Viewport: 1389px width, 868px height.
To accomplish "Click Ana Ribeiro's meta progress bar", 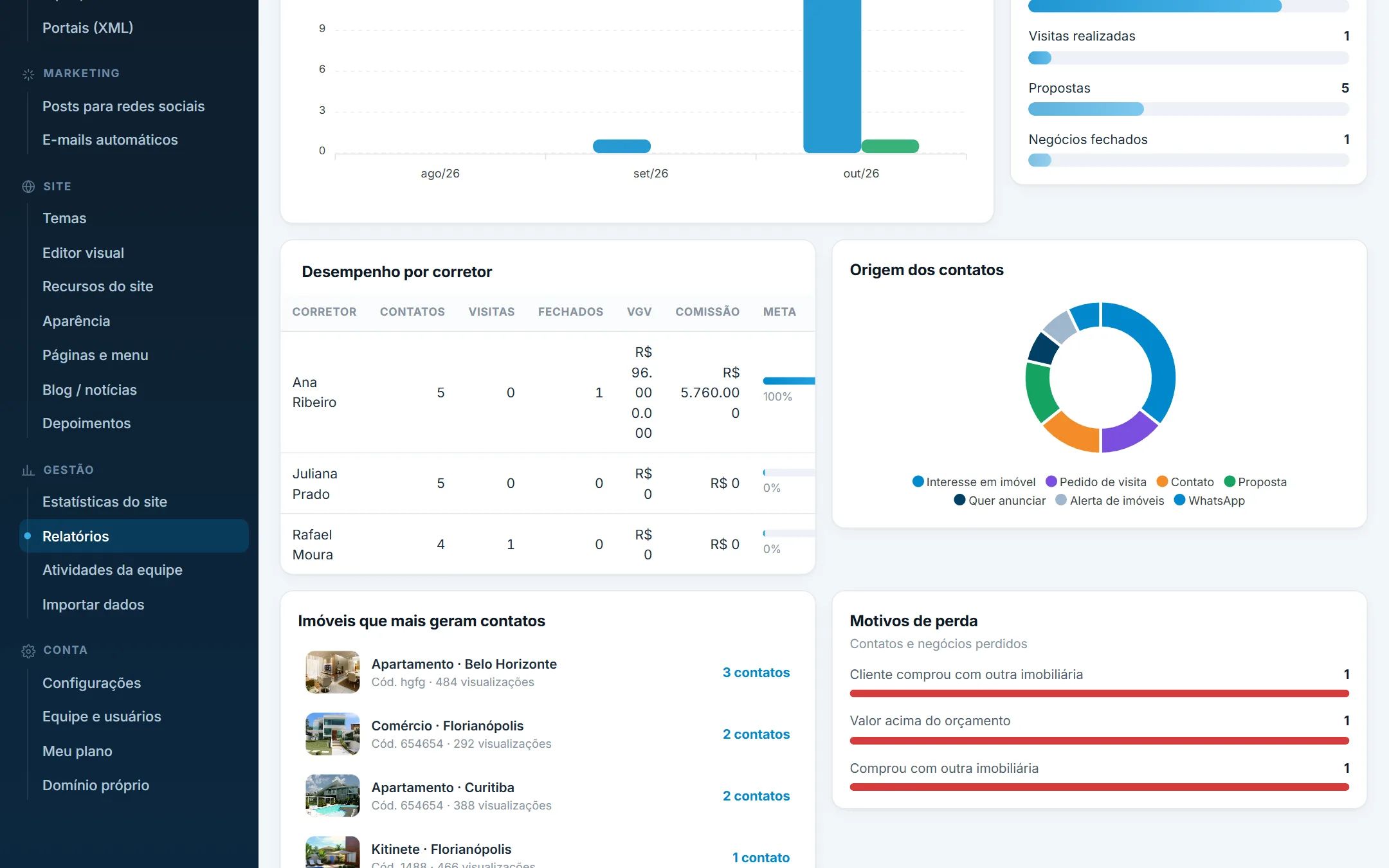I will coord(789,381).
